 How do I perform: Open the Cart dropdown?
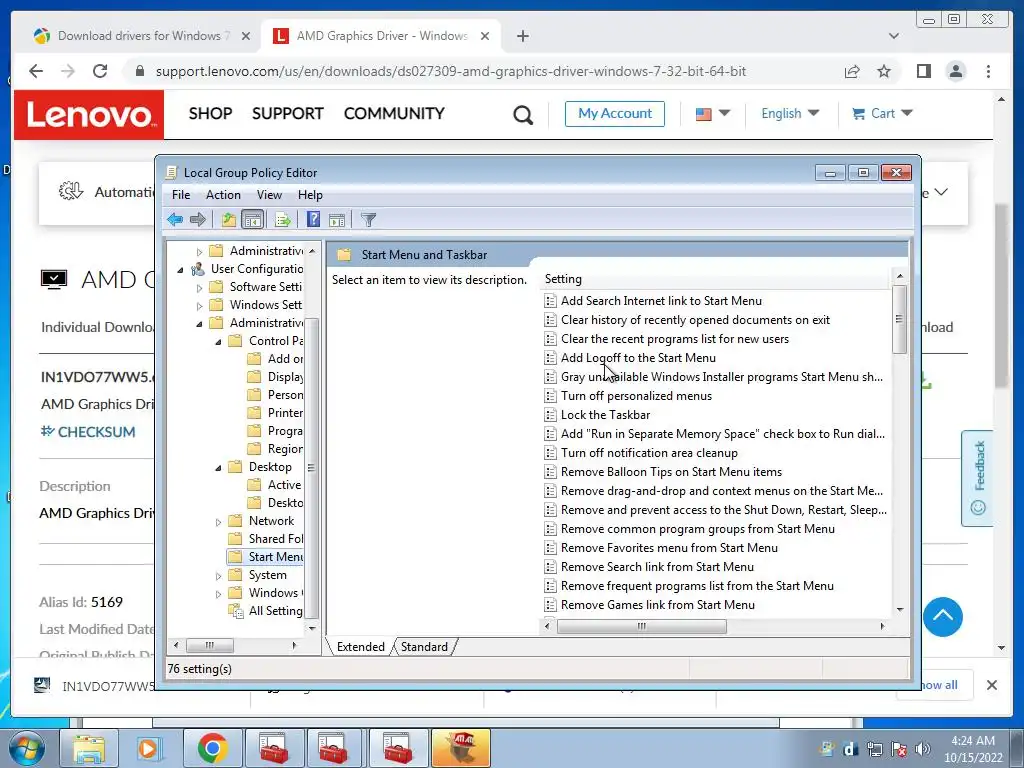(x=882, y=113)
